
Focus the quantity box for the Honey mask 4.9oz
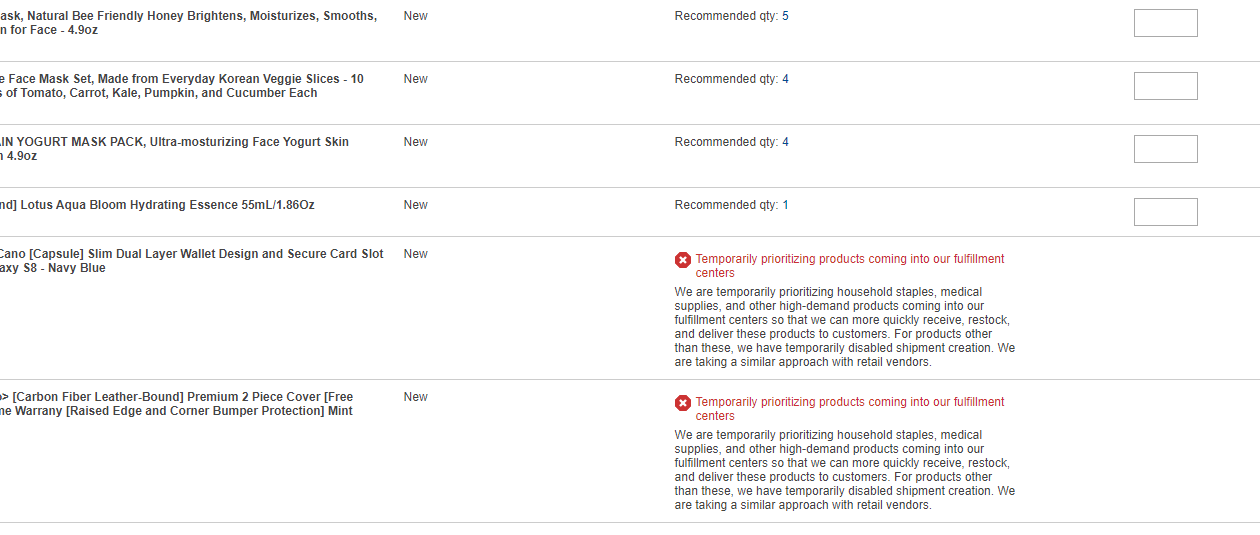[x=1165, y=23]
